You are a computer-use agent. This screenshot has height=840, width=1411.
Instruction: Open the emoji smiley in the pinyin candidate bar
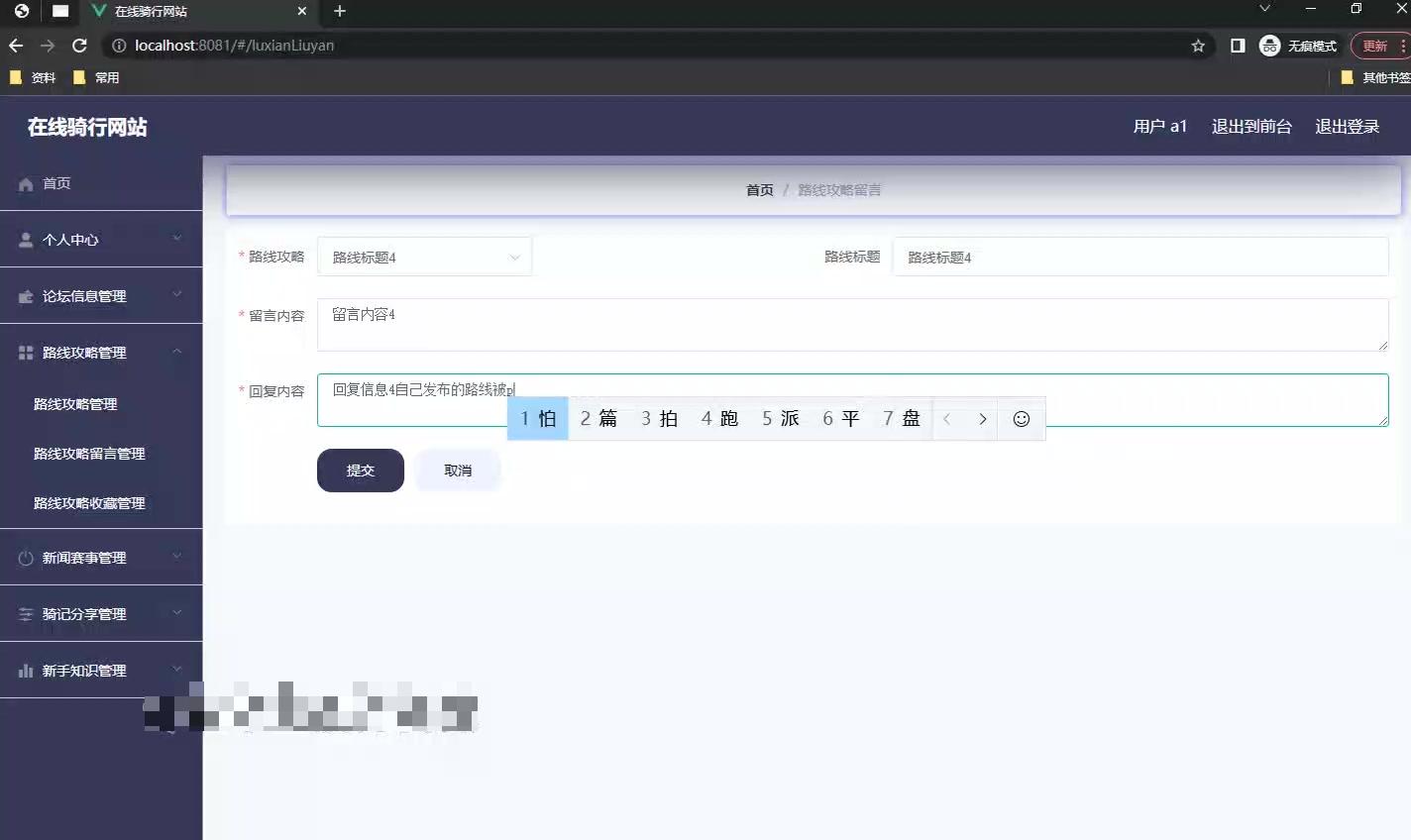click(x=1021, y=419)
